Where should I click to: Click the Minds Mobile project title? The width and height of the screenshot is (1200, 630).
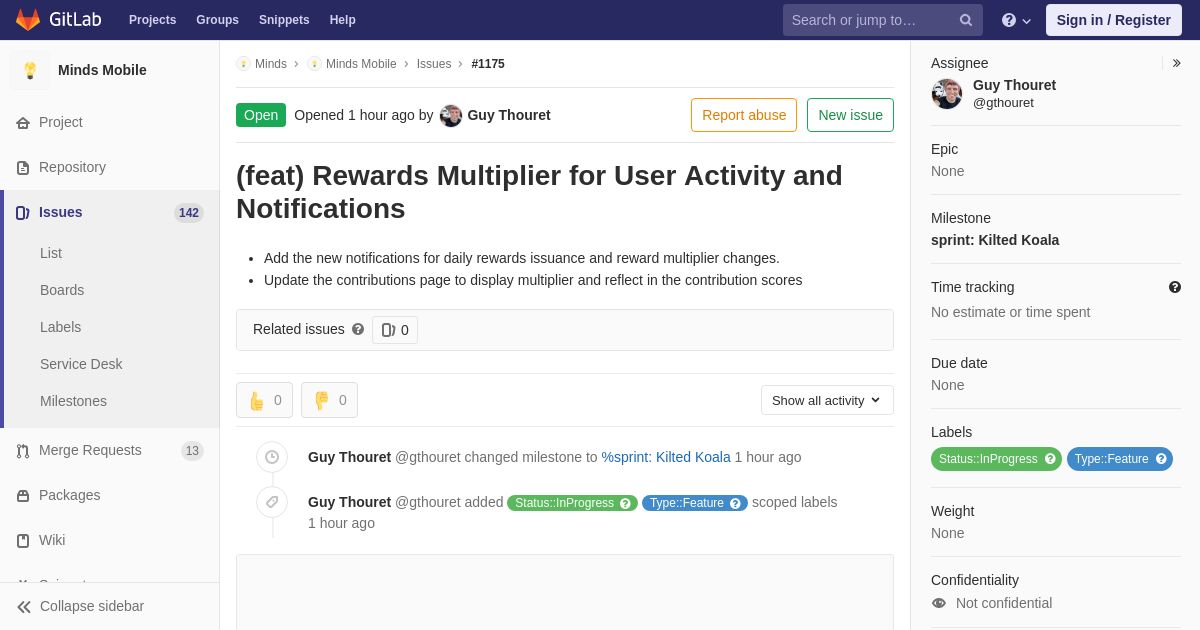[x=102, y=70]
